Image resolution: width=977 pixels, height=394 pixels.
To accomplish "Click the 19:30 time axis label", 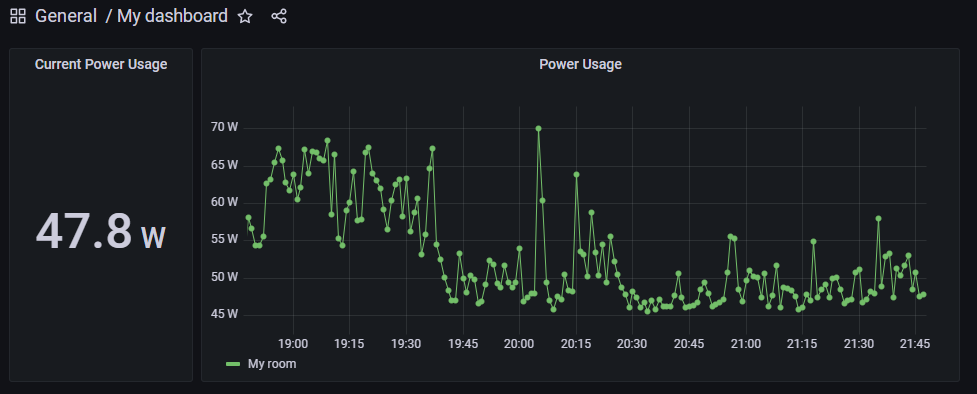I will pyautogui.click(x=406, y=344).
